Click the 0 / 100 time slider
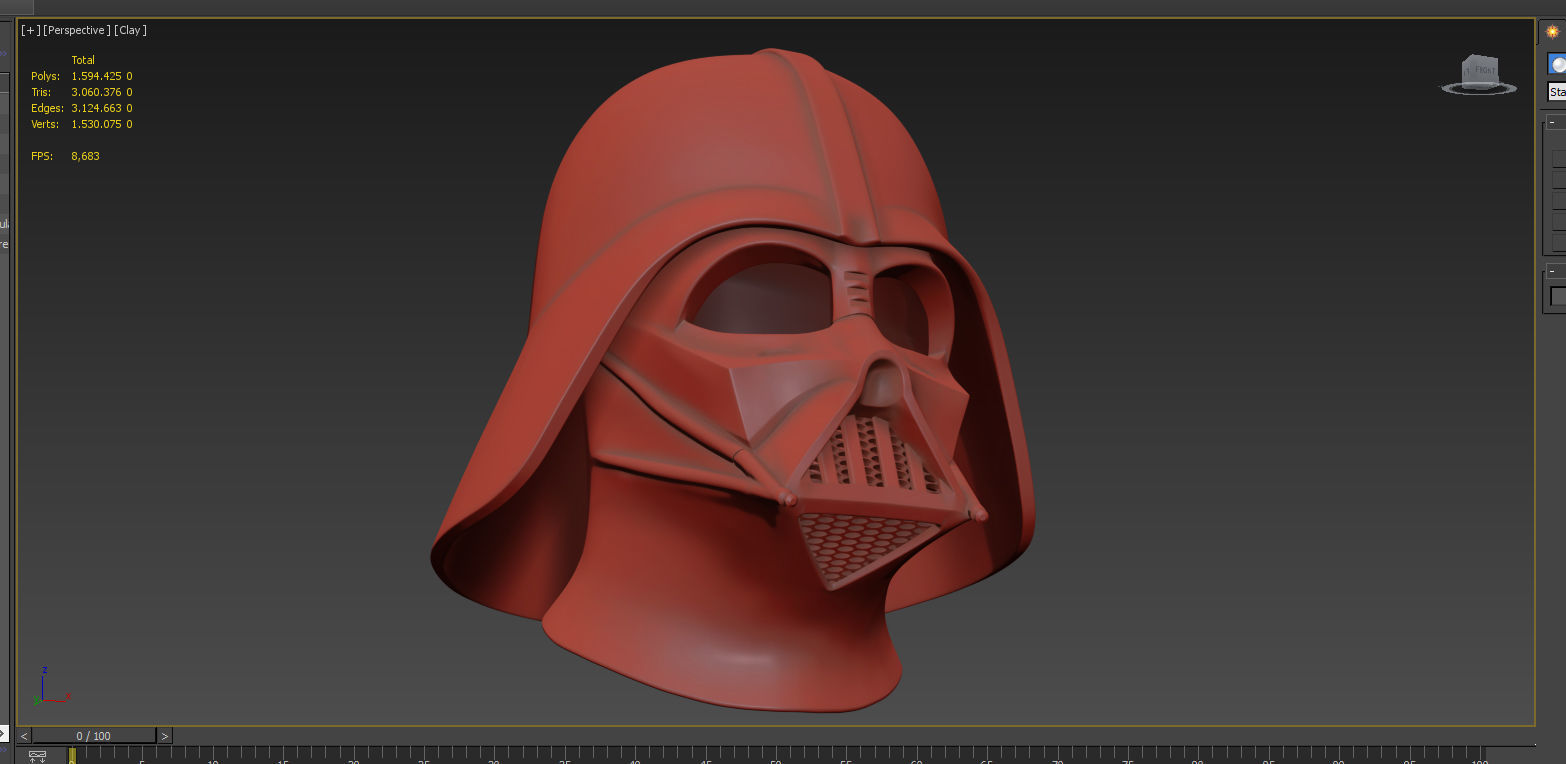Image resolution: width=1566 pixels, height=764 pixels. 94,735
